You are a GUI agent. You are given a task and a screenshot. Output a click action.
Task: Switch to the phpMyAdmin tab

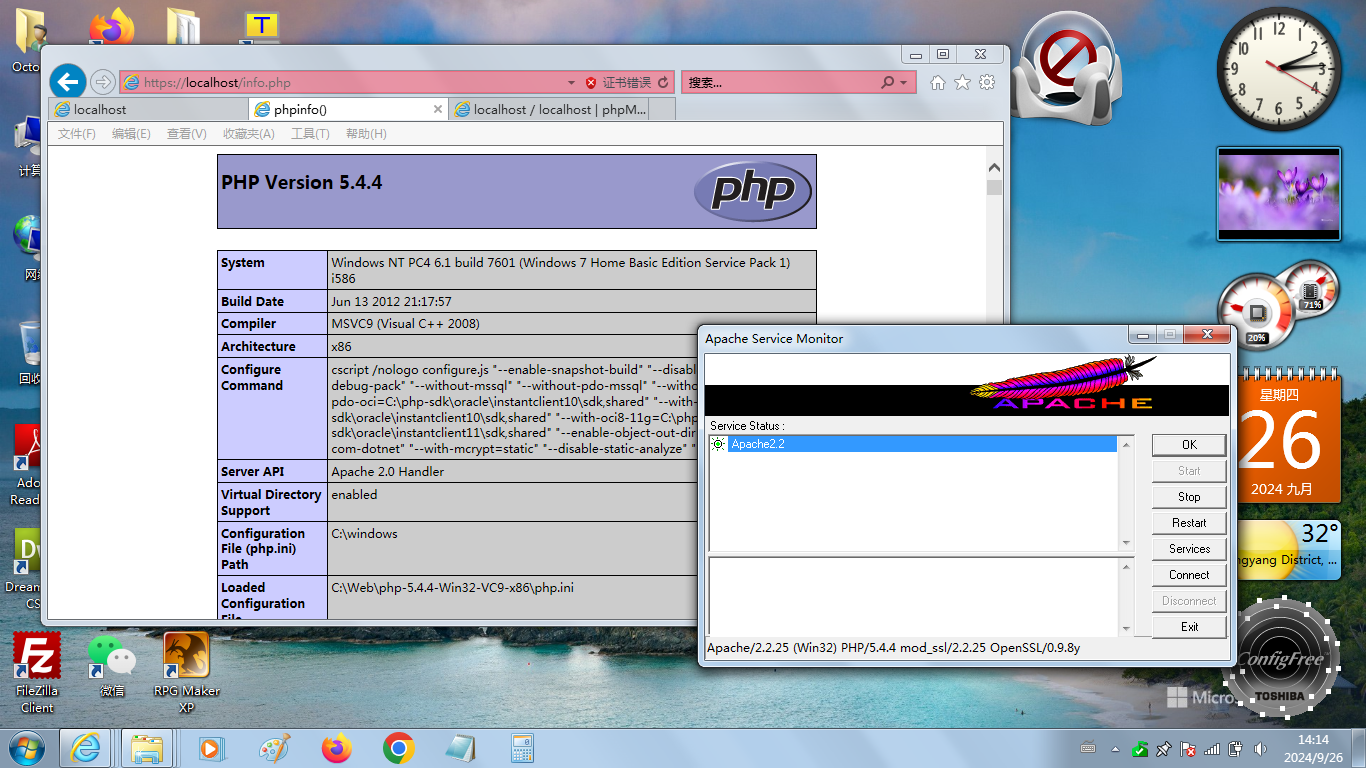549,109
